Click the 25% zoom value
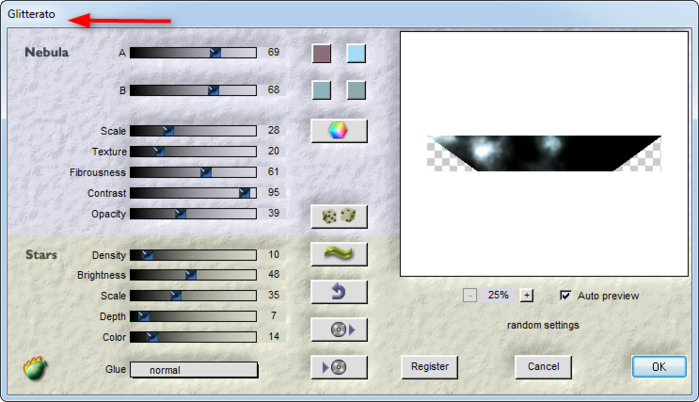 498,295
